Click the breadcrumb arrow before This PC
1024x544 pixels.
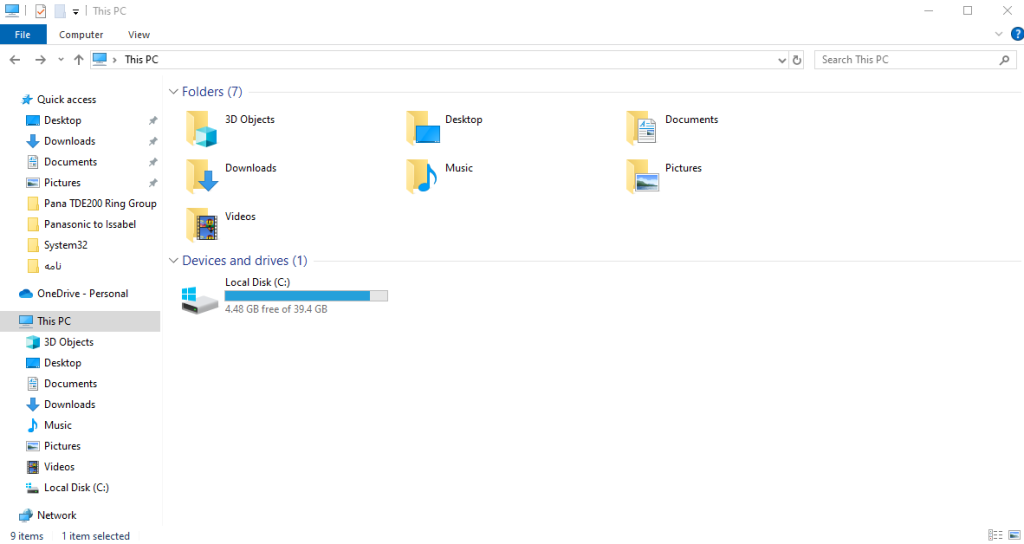(114, 59)
